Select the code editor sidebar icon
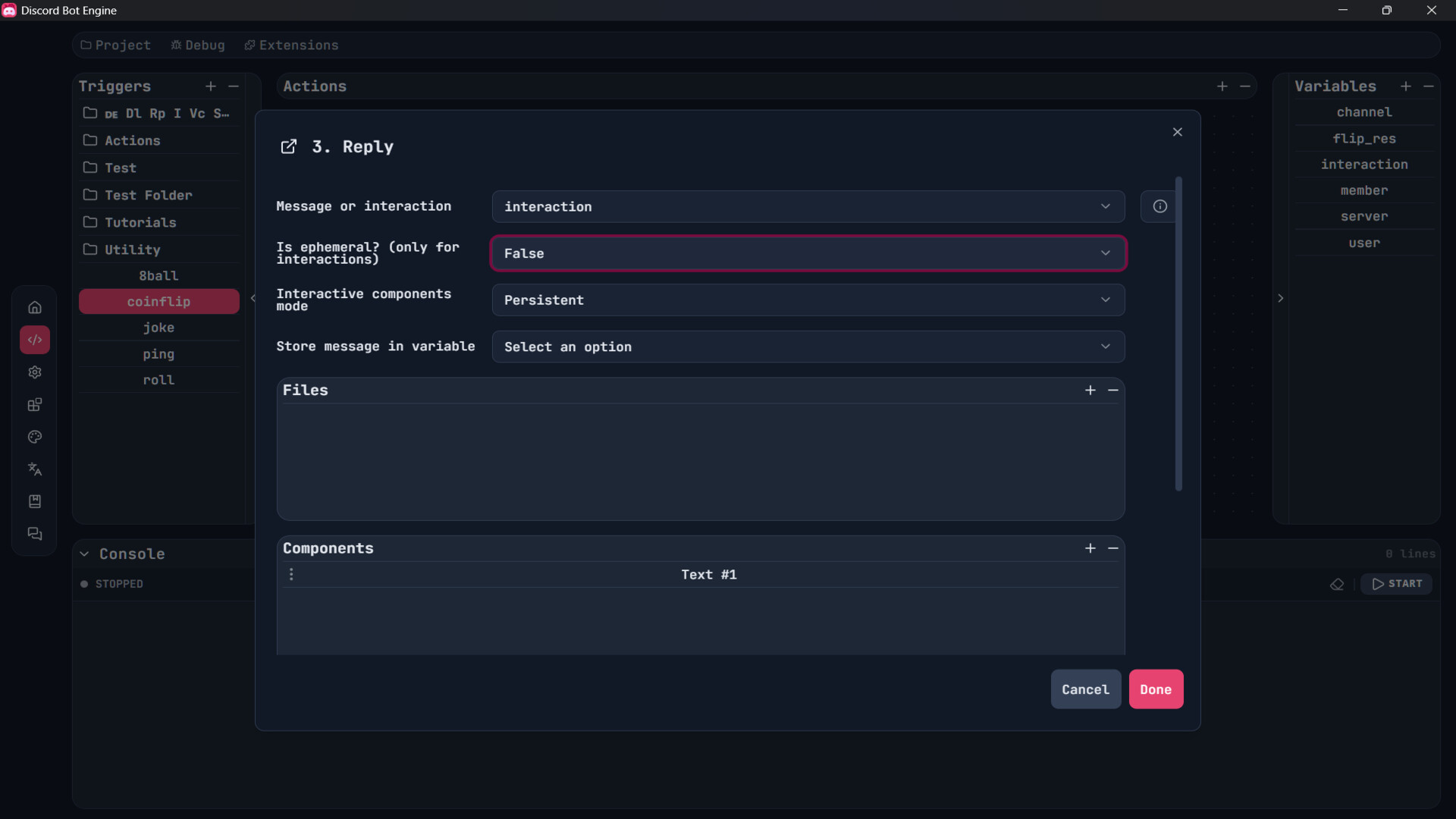The width and height of the screenshot is (1456, 819). (x=35, y=340)
